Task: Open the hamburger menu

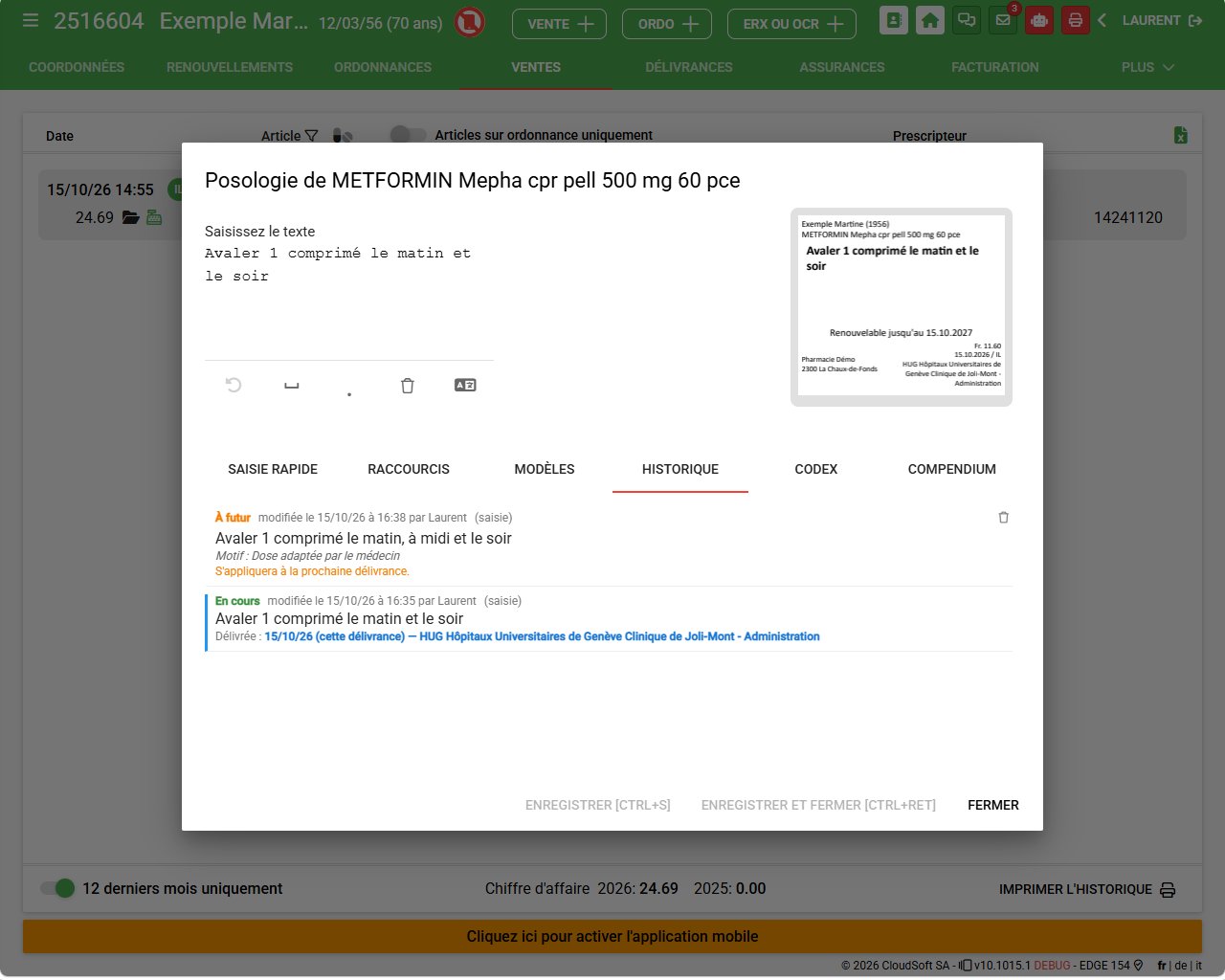Action: [x=31, y=20]
